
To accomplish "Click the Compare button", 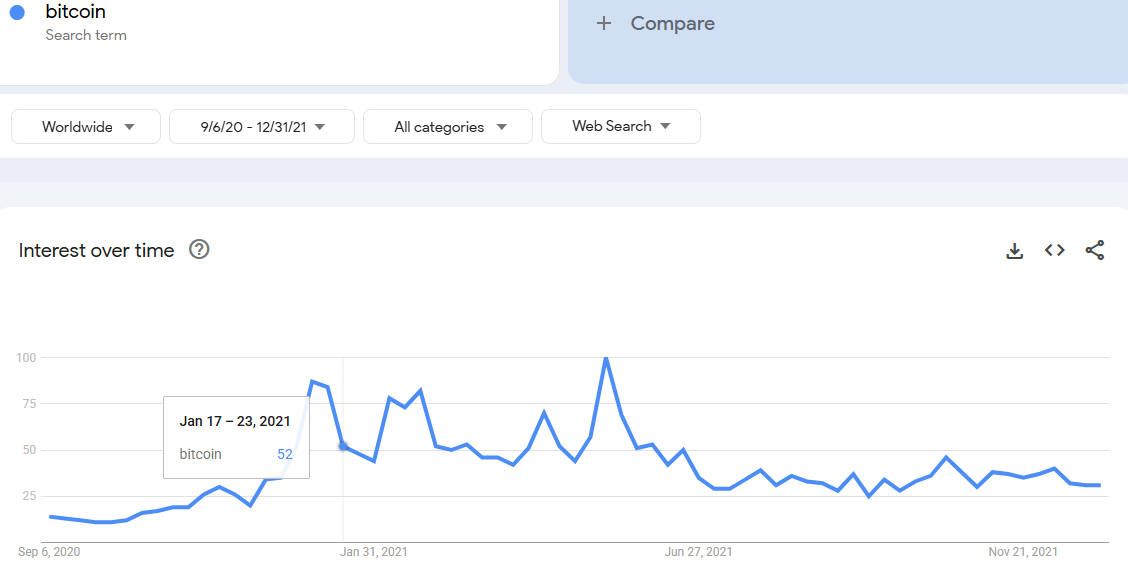I will click(x=672, y=23).
